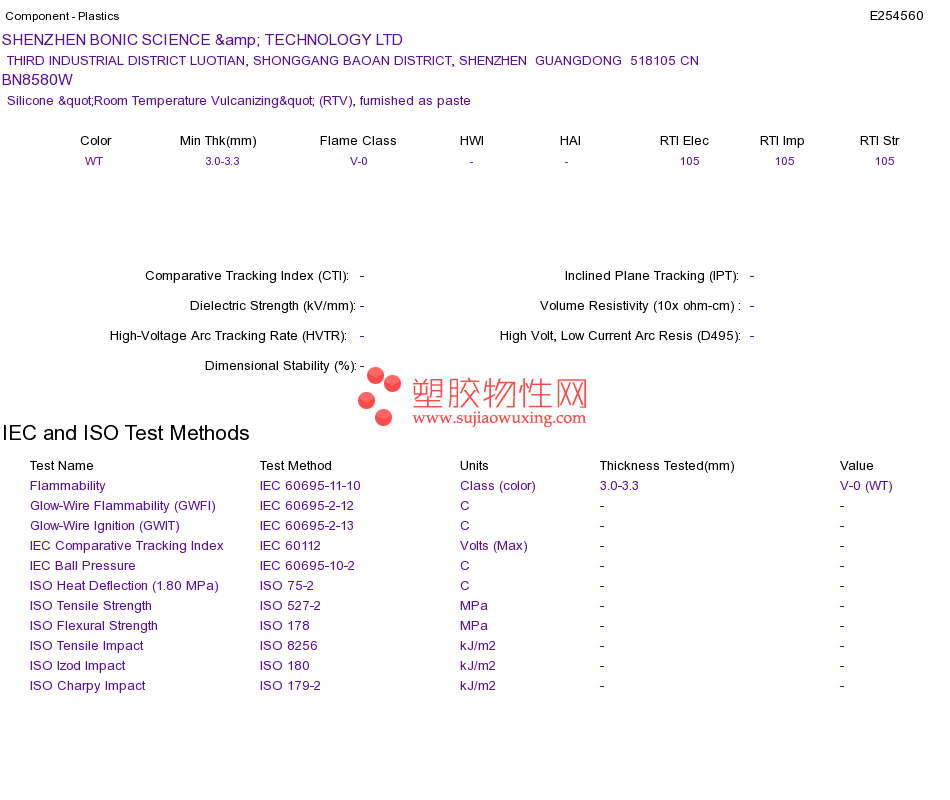Click the material name BN8580W
Image resolution: width=950 pixels, height=800 pixels.
tap(37, 80)
